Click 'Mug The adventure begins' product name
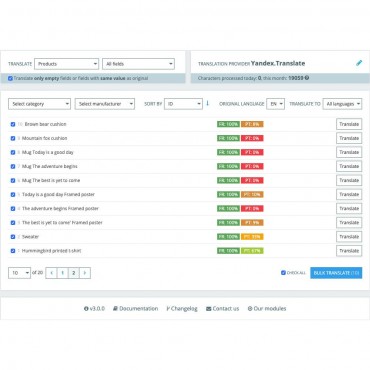Viewport: 370px width, 370px height. 50,166
